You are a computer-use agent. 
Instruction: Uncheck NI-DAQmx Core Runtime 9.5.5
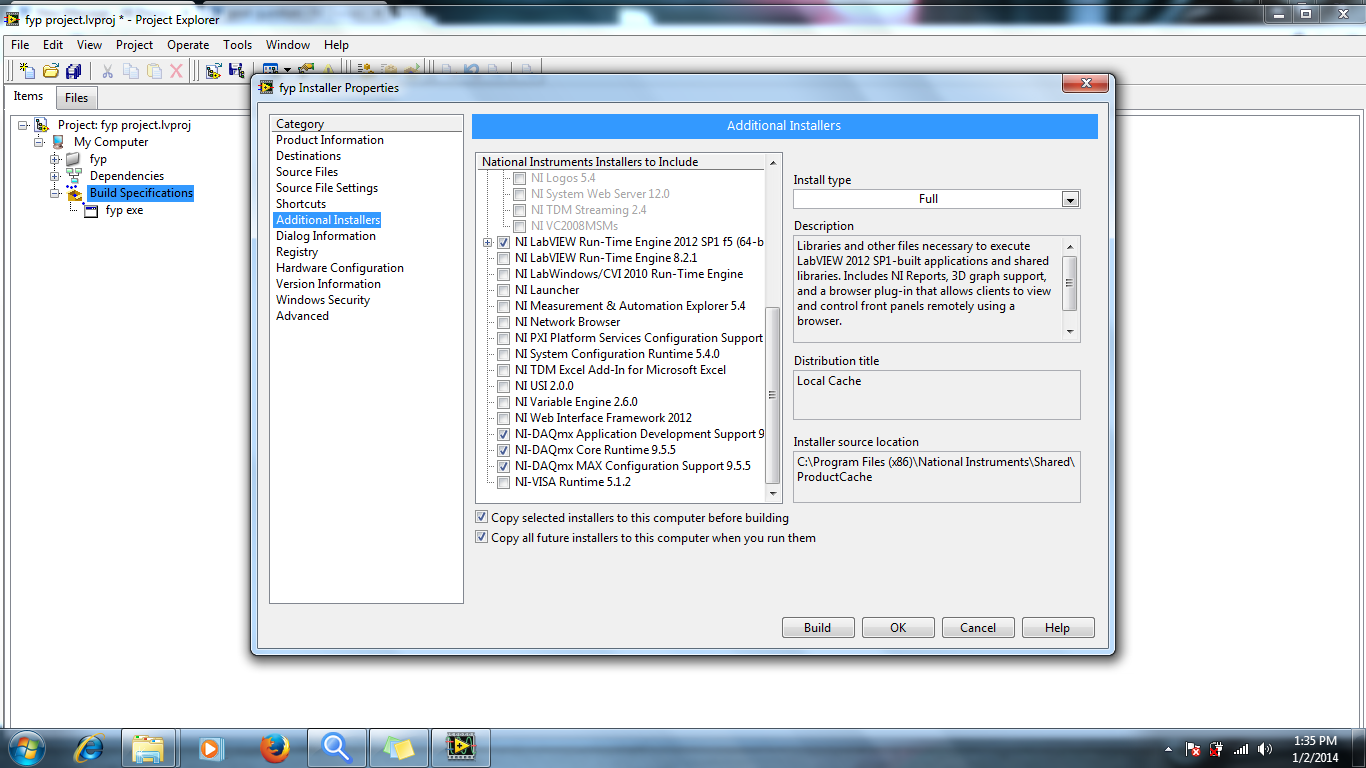point(504,450)
